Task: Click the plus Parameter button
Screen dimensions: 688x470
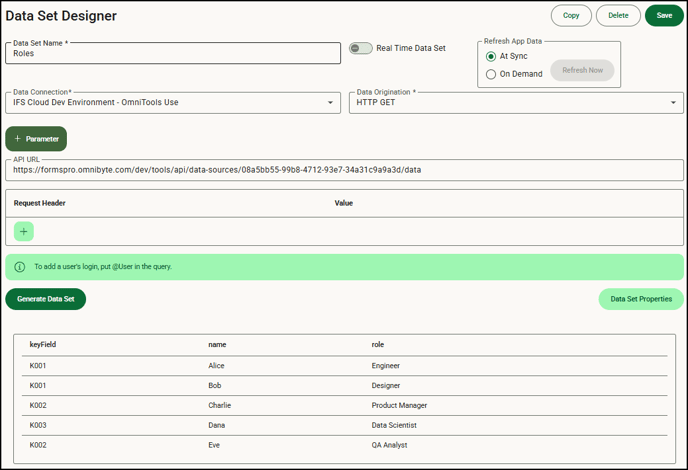Action: (x=36, y=139)
